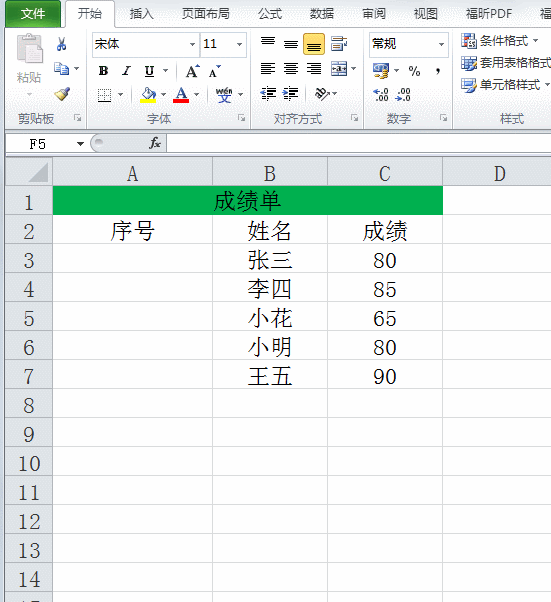Select green 成绩单 title cell
The height and width of the screenshot is (602, 551).
pyautogui.click(x=248, y=200)
